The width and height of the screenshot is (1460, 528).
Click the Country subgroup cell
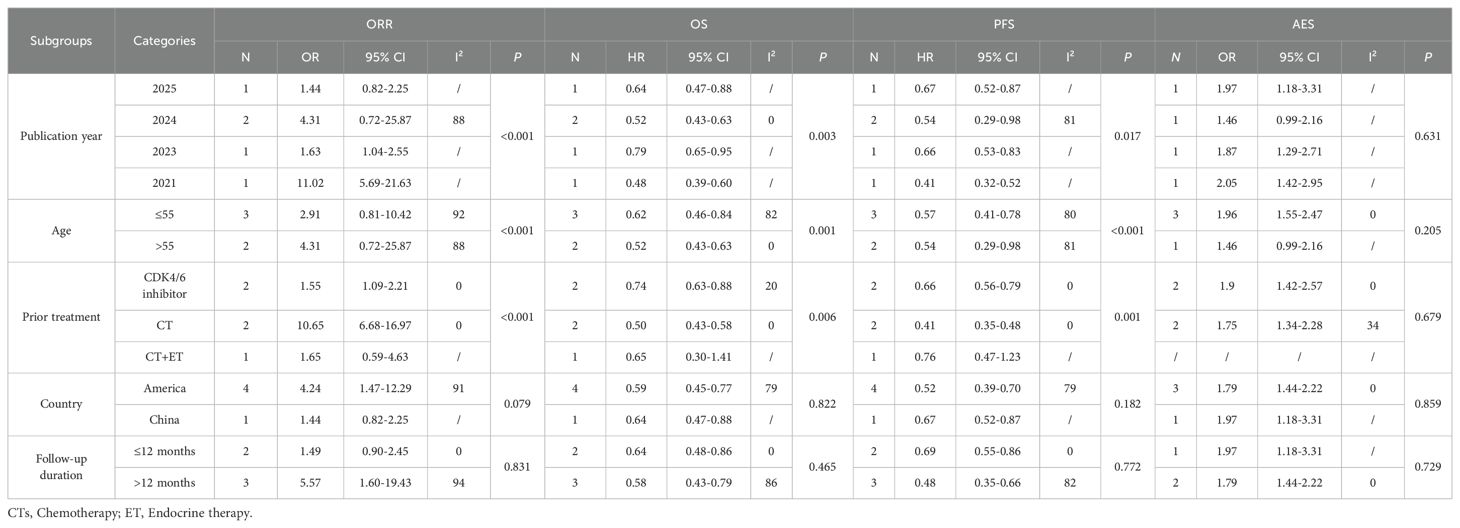coord(57,404)
